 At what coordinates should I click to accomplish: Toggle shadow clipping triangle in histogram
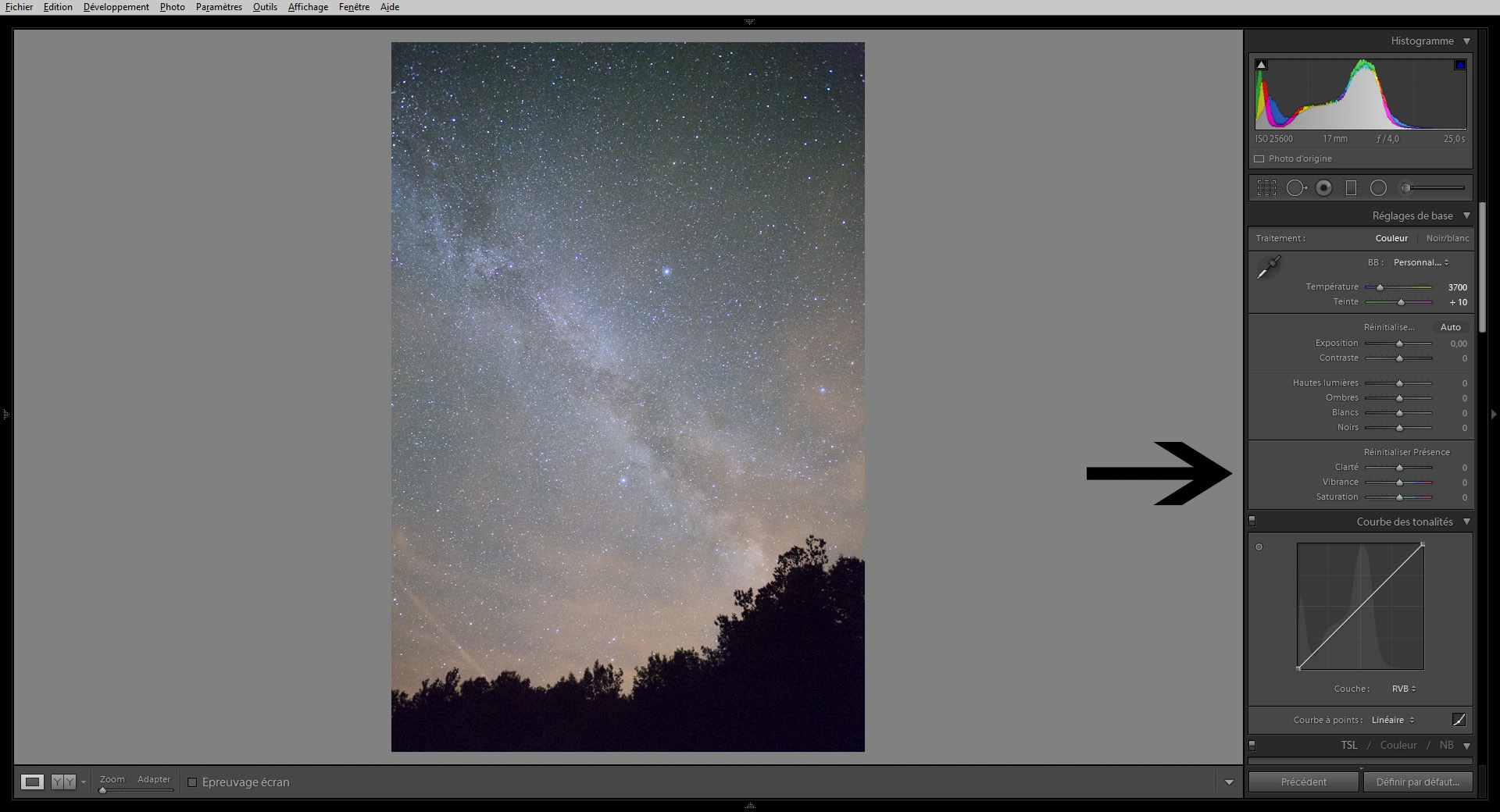click(x=1261, y=65)
